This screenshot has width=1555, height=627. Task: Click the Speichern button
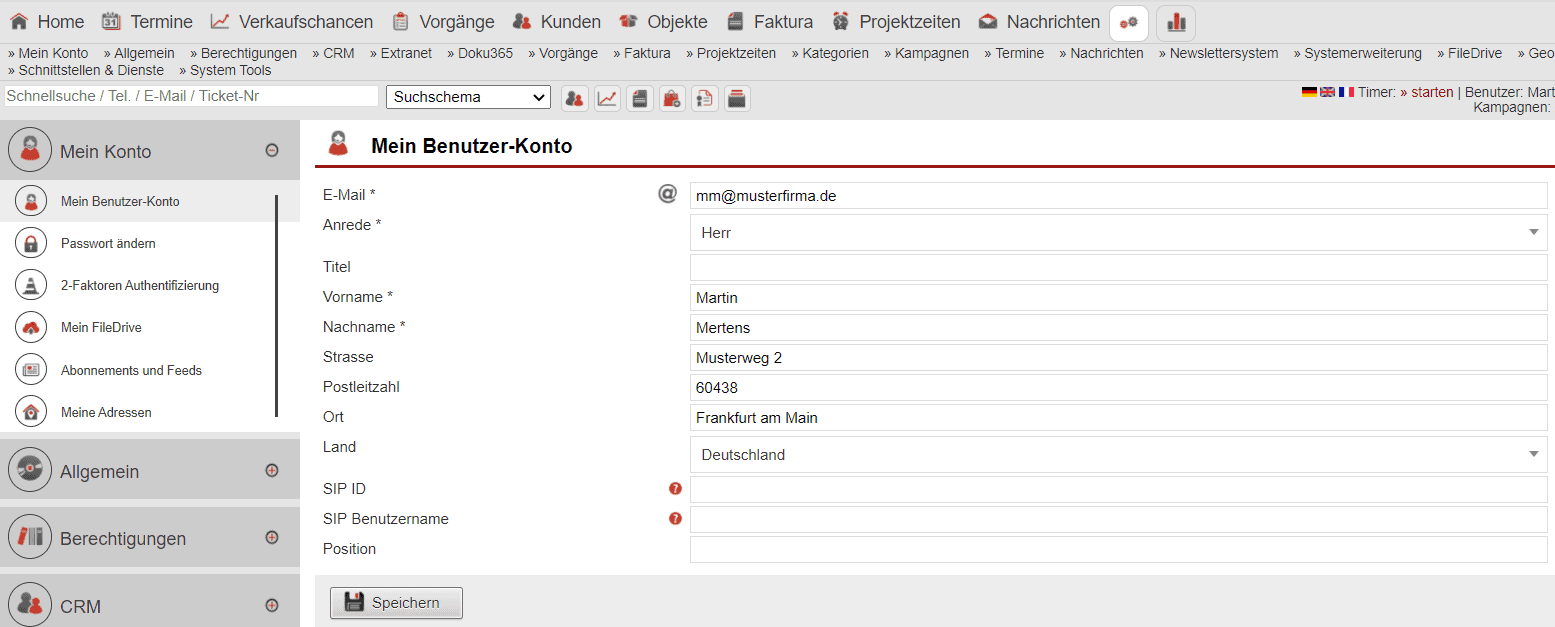pyautogui.click(x=396, y=603)
